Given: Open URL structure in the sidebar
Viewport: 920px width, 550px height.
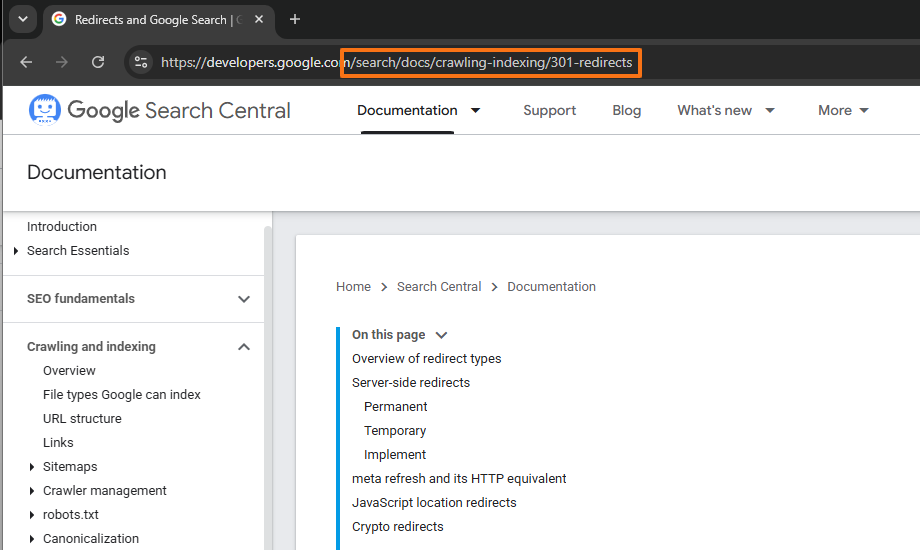Looking at the screenshot, I should pyautogui.click(x=82, y=419).
